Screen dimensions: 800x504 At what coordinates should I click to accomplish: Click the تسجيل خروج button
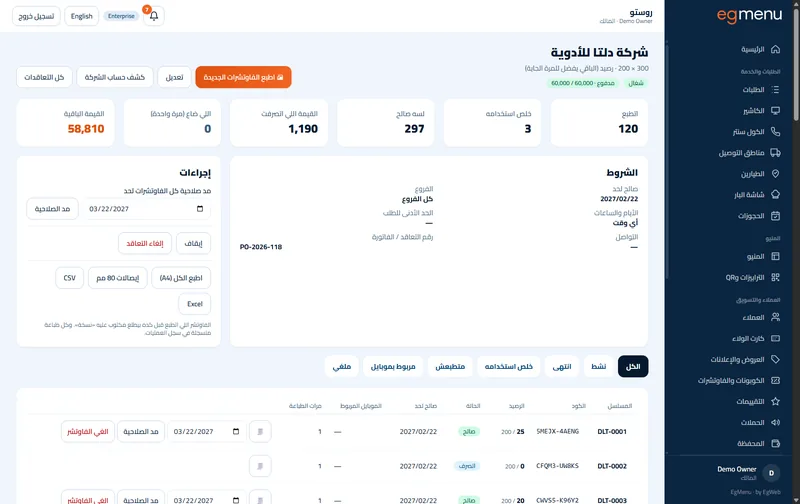coord(36,16)
